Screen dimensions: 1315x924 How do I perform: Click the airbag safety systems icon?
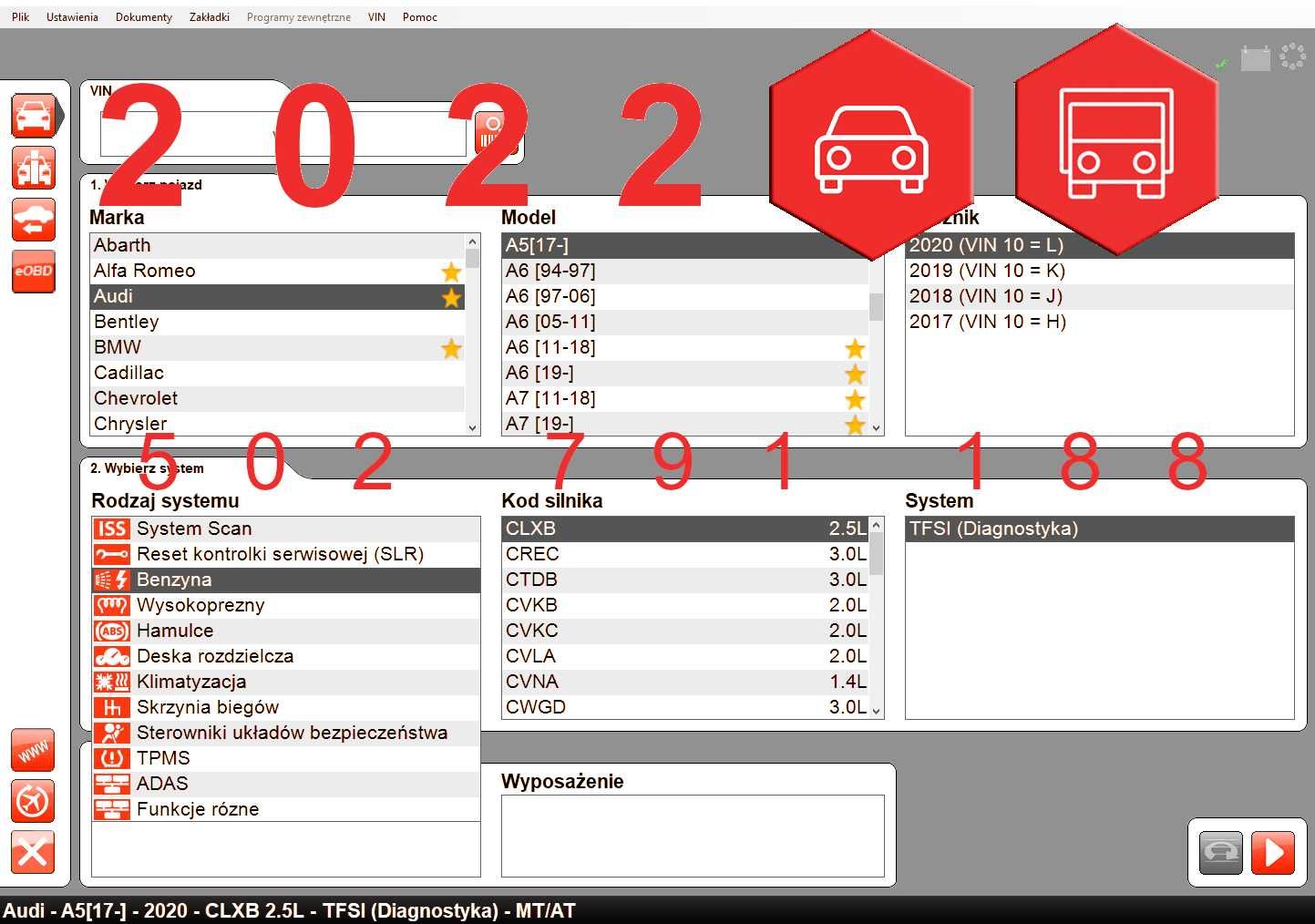(112, 733)
